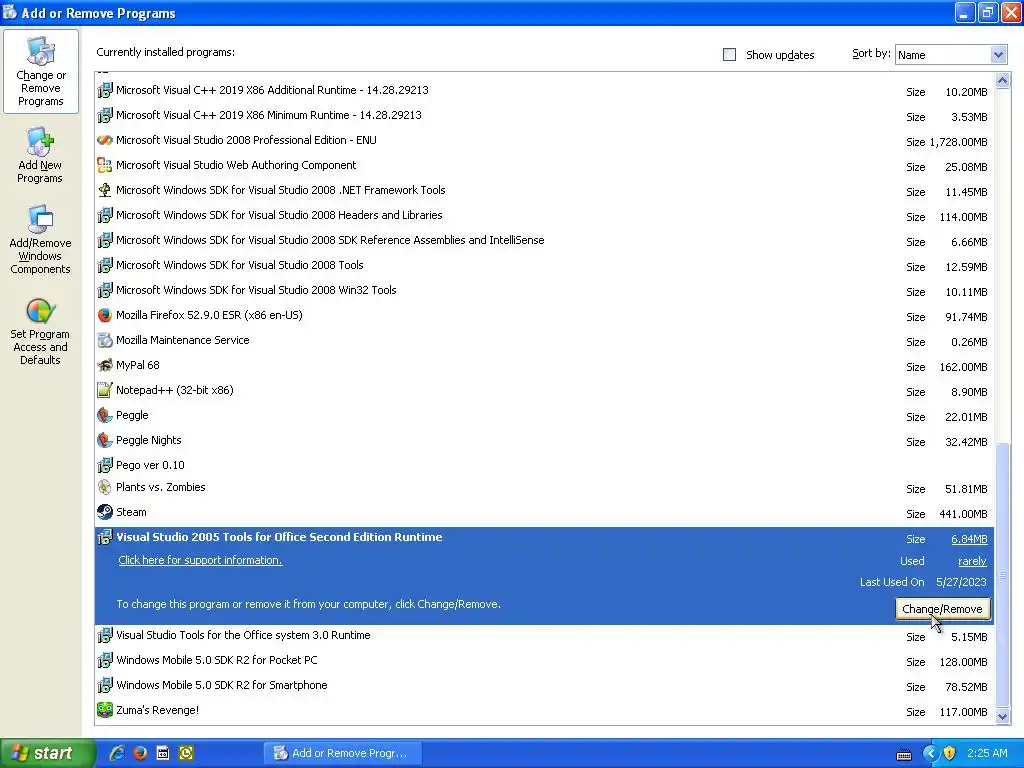Click the Windows Mobile 5.0 SDK Smartphone icon
Image resolution: width=1024 pixels, height=768 pixels.
click(104, 685)
